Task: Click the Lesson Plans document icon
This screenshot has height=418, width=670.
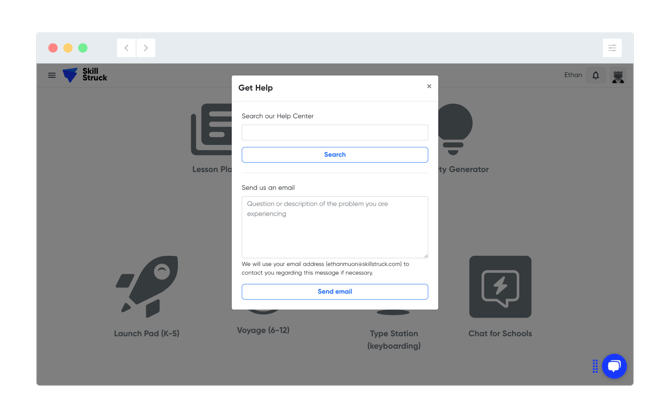Action: [x=210, y=130]
